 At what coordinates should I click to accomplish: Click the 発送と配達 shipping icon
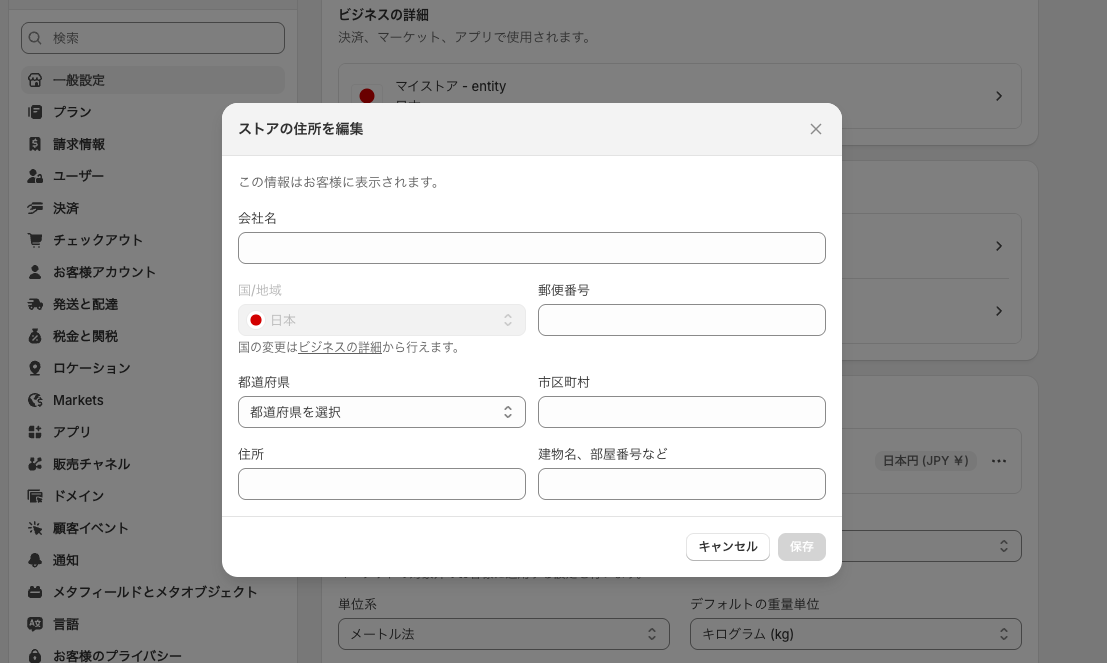tap(37, 304)
